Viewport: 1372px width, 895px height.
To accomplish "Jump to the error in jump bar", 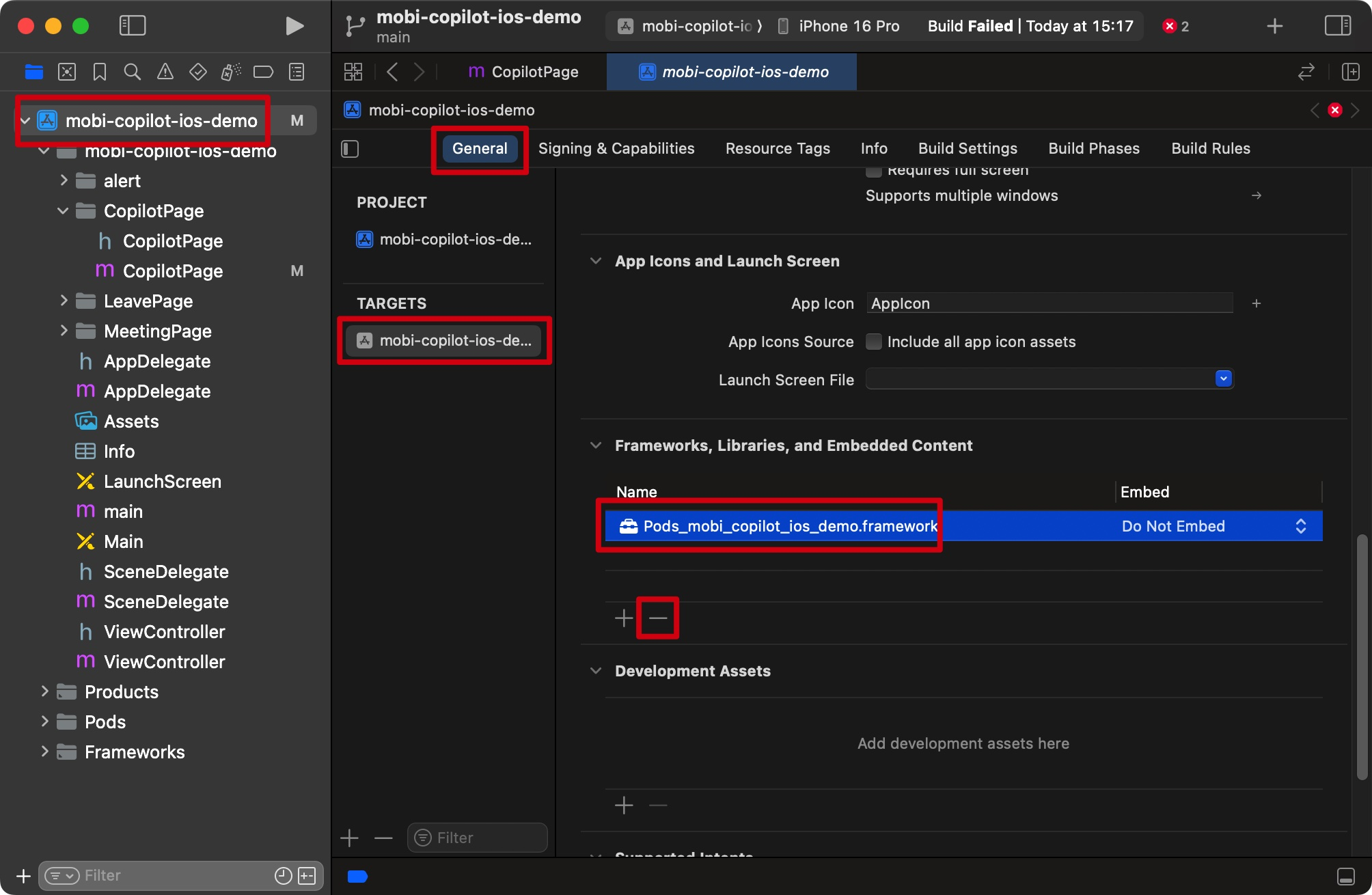I will click(x=1335, y=110).
